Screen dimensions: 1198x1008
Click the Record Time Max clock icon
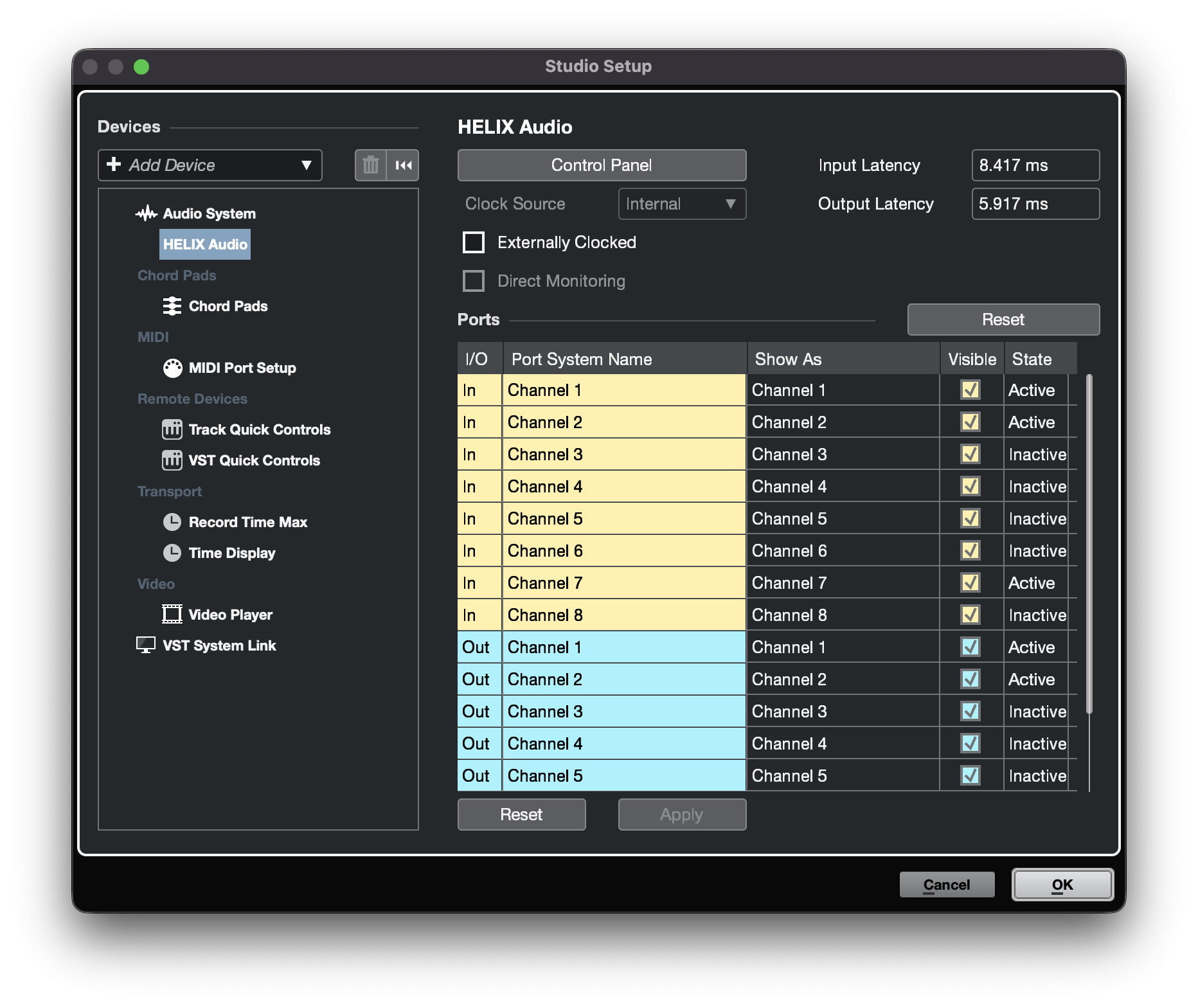point(172,522)
